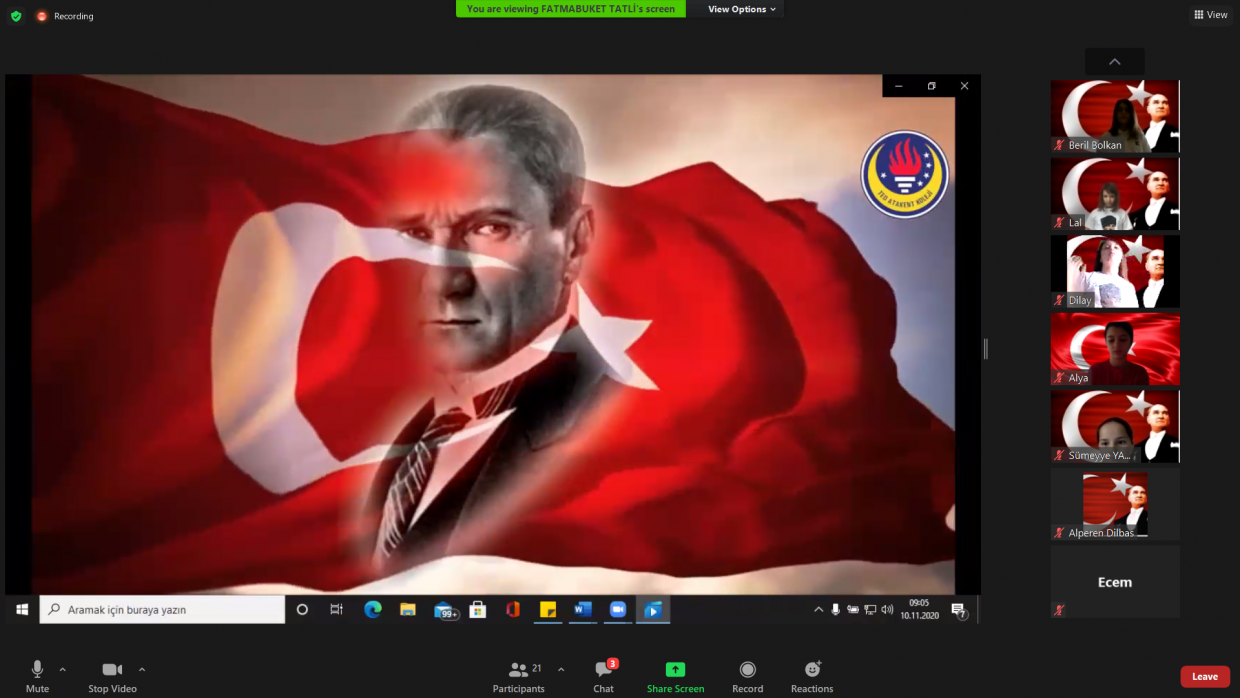Screen dimensions: 1240x698
Task: Expand audio options arrow next to Mute
Action: (x=63, y=669)
